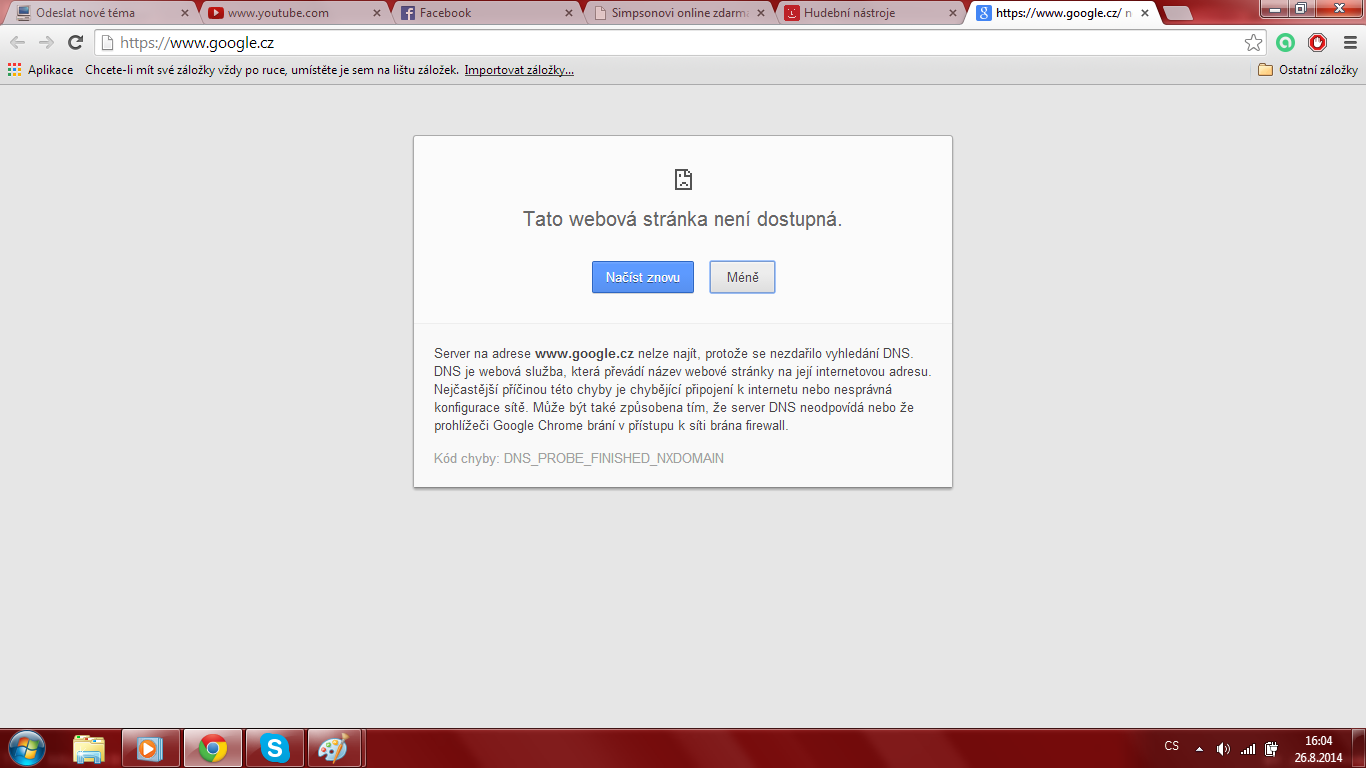
Task: Click the red stop-hand extension icon
Action: 1317,42
